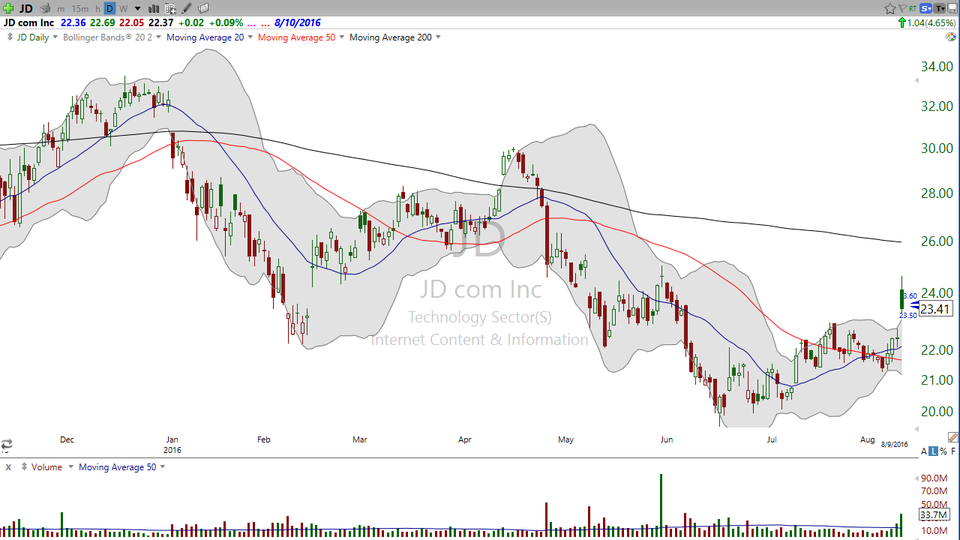The image size is (960, 540).
Task: Click the 23.41 current price label
Action: 935,309
